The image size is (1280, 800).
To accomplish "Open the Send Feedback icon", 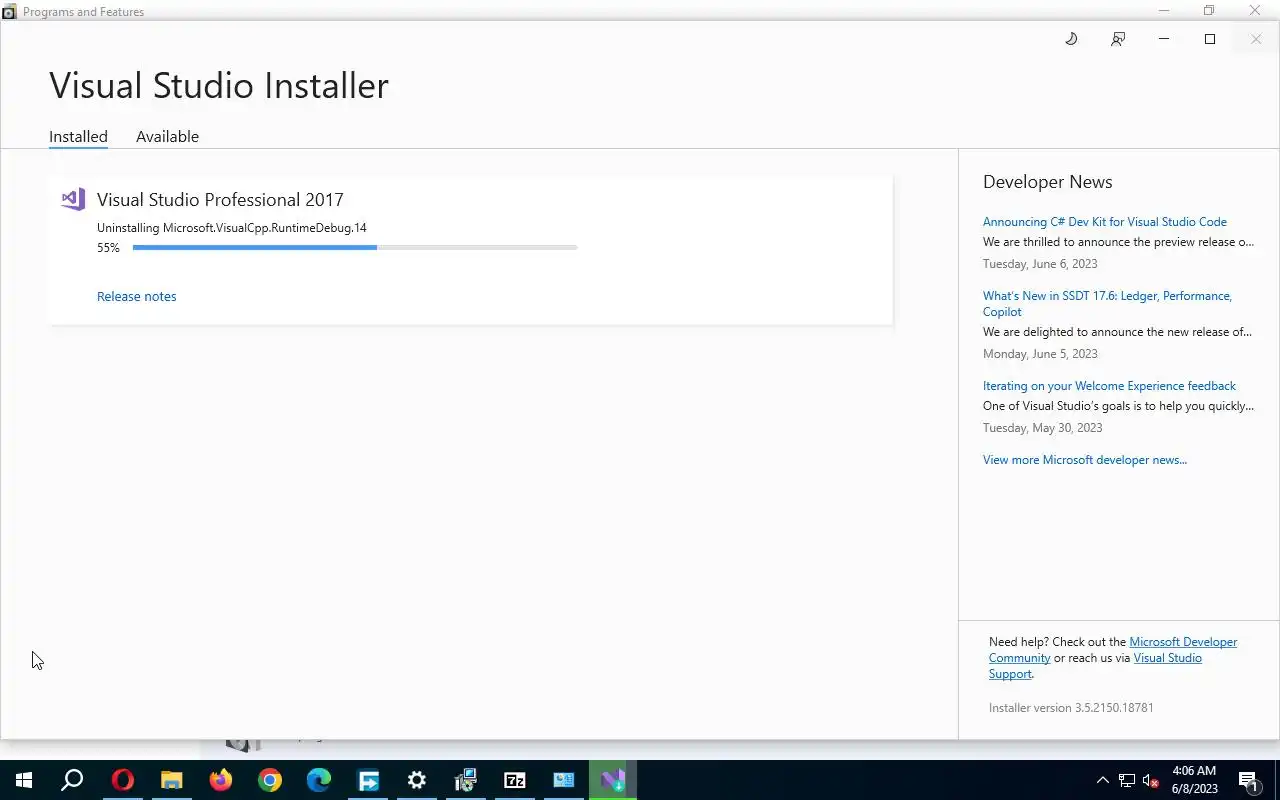I will 1118,39.
